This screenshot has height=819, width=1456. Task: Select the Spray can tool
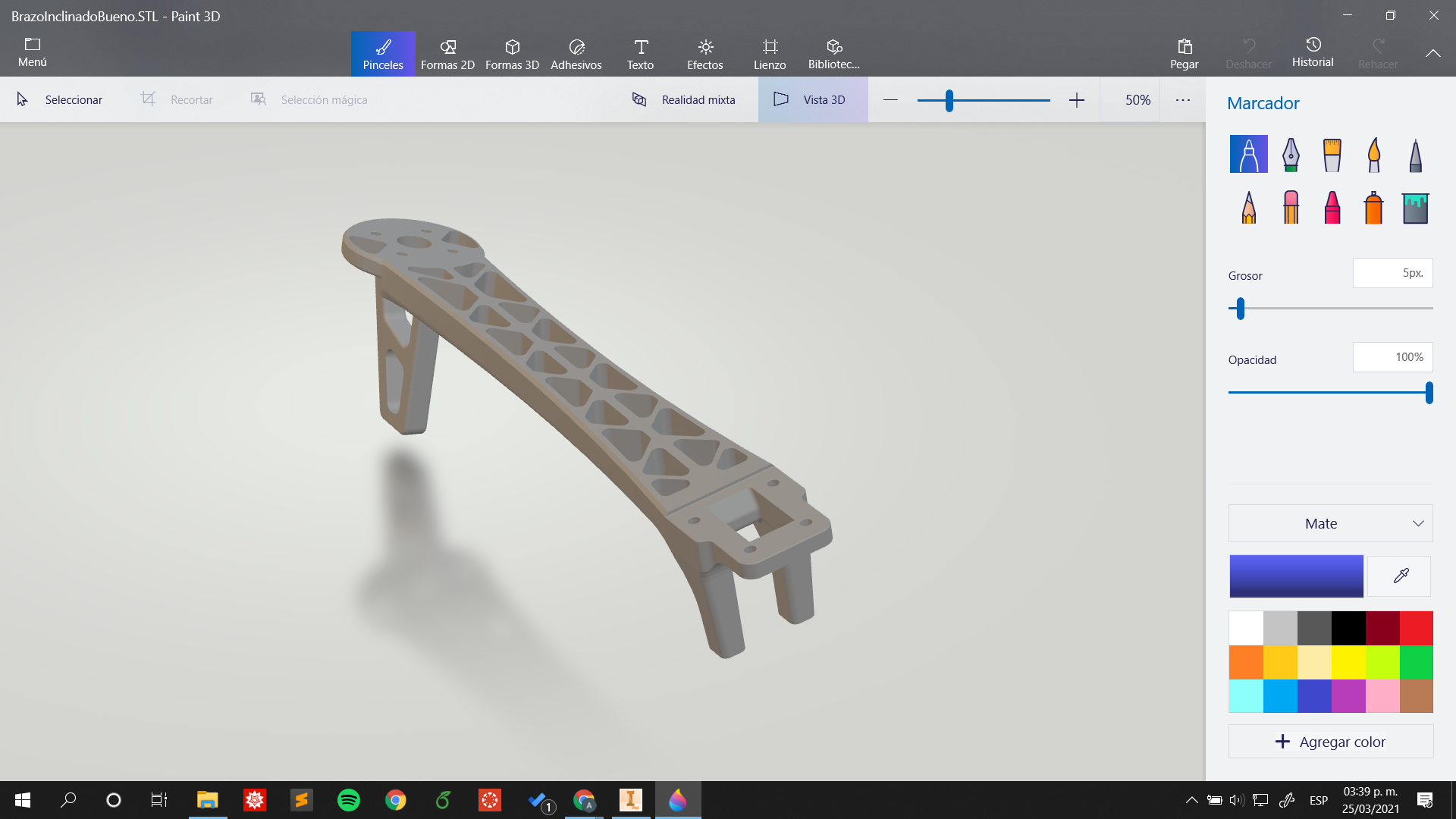(x=1373, y=207)
